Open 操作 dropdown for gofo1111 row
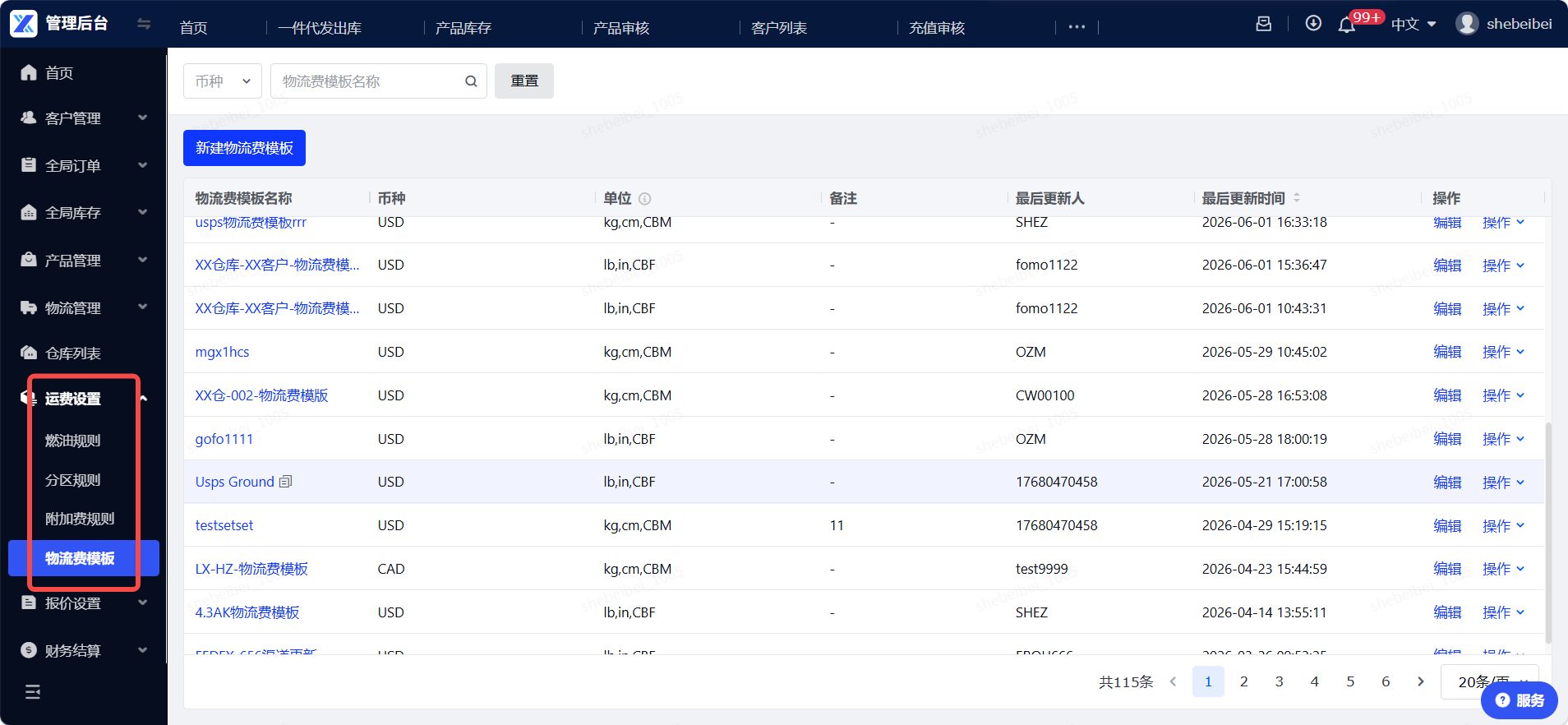The image size is (1568, 725). point(1504,439)
